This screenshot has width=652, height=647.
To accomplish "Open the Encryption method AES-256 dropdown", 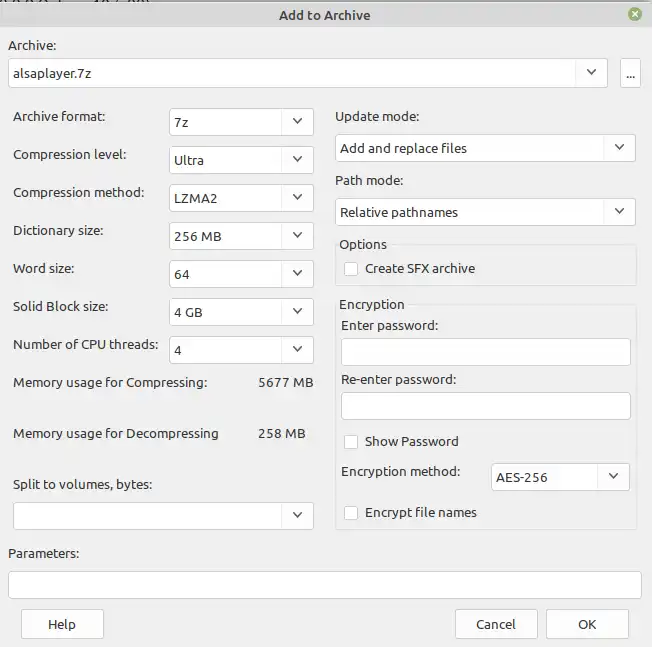I will pos(614,477).
